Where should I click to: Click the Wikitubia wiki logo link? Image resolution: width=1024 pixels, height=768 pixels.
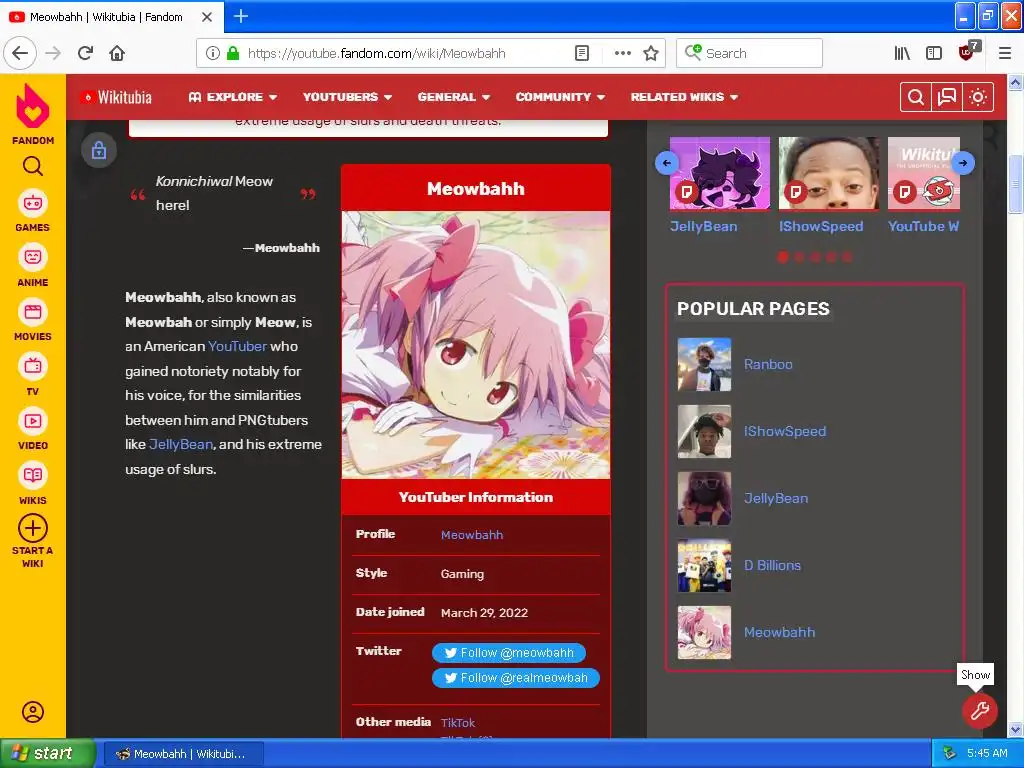(116, 97)
